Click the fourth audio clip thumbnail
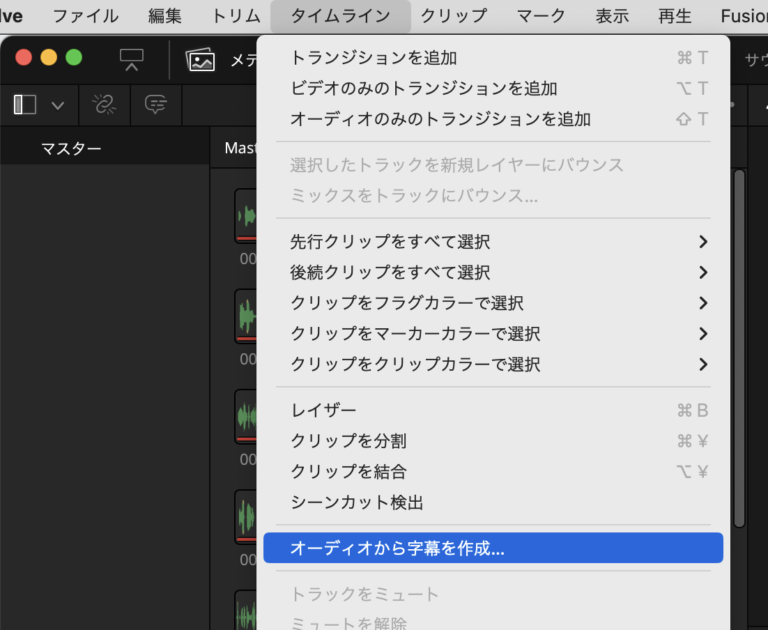The width and height of the screenshot is (768, 630). point(245,517)
